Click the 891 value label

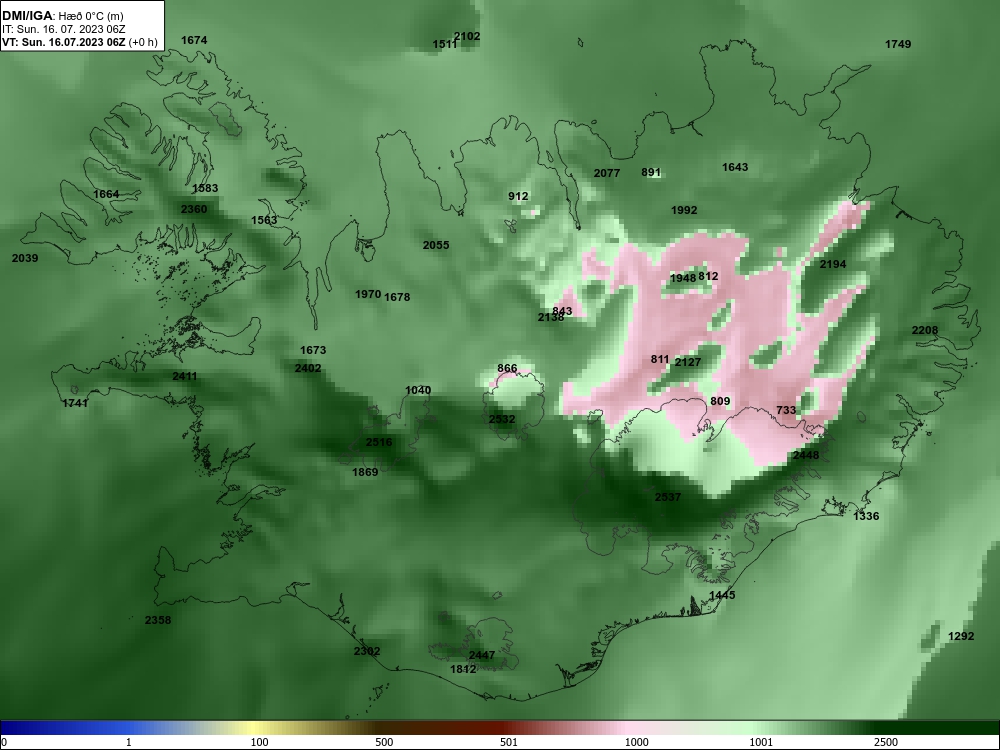click(651, 172)
